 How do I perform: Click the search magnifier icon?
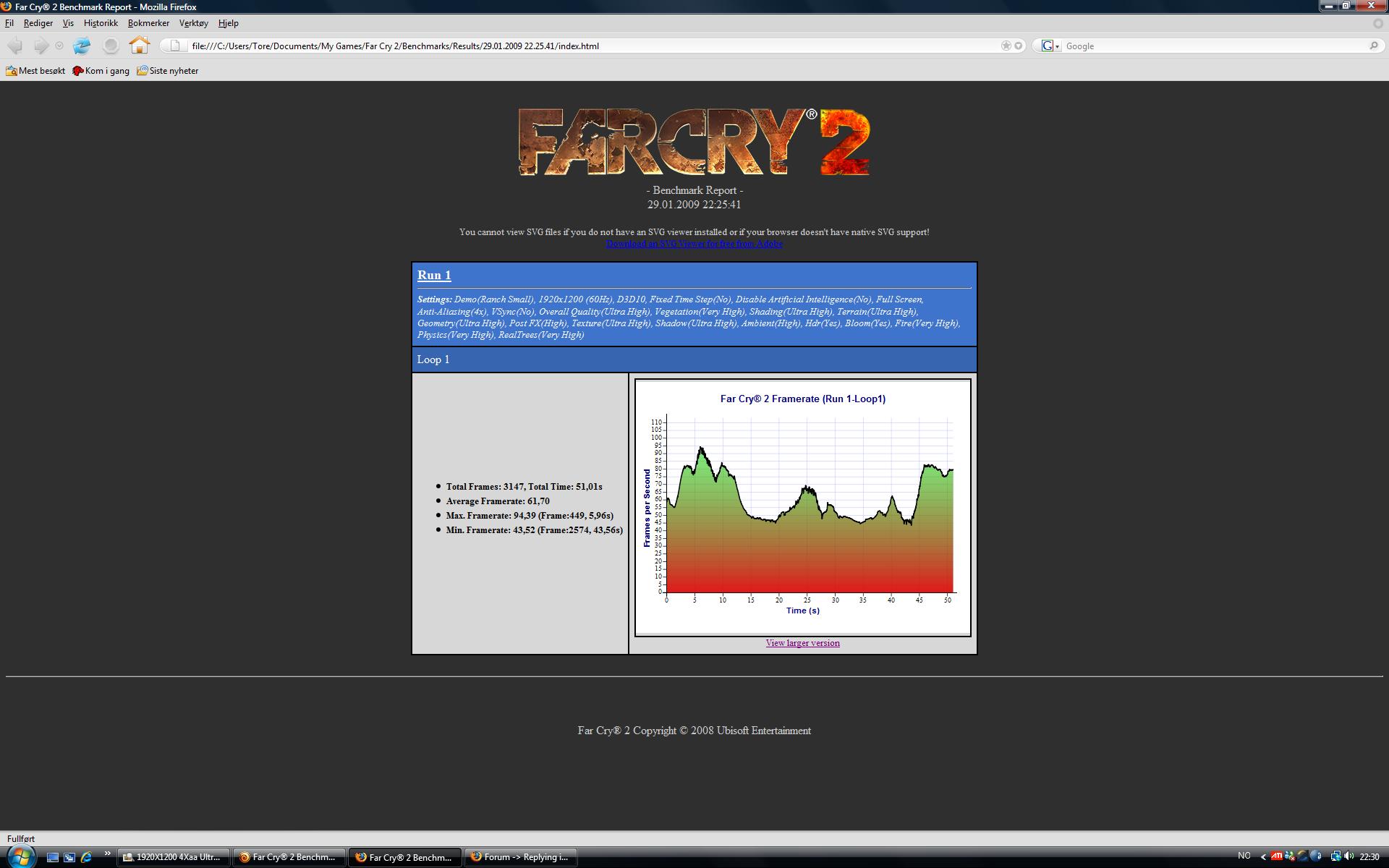pyautogui.click(x=1374, y=46)
